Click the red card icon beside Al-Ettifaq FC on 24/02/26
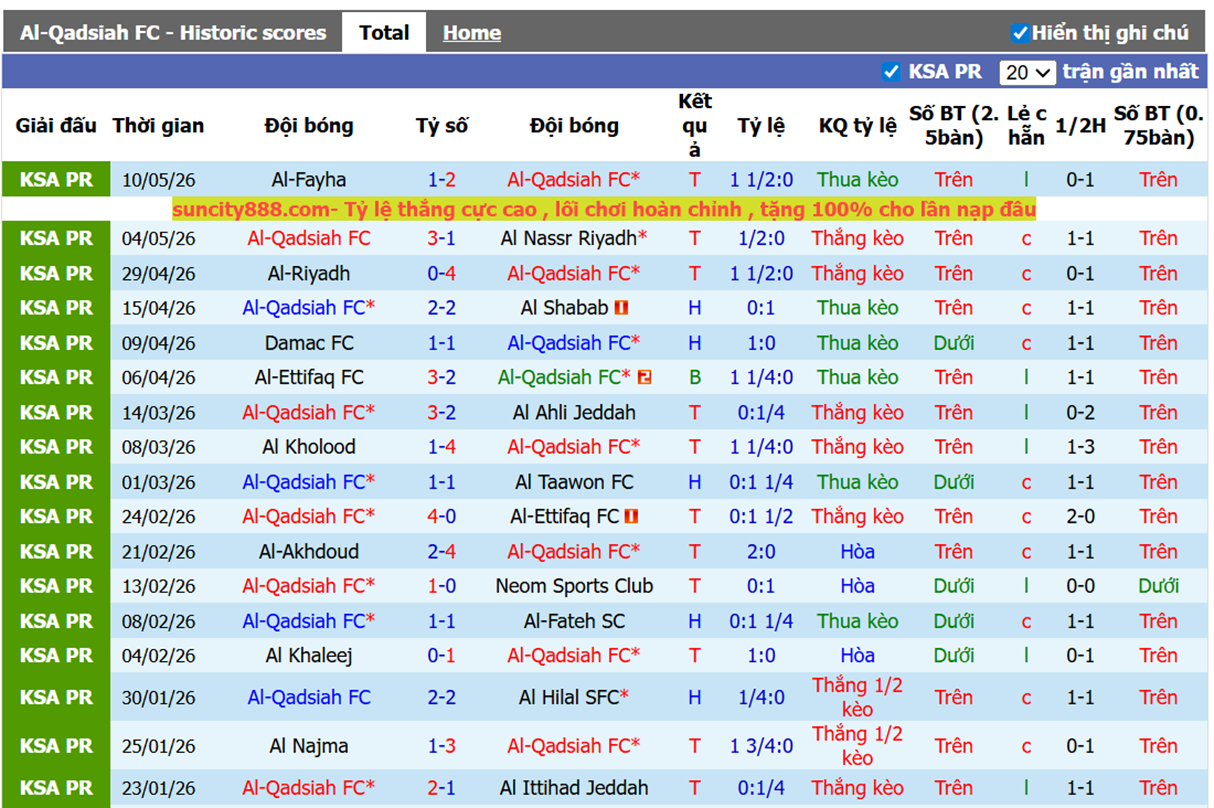This screenshot has width=1214, height=808. pyautogui.click(x=631, y=517)
